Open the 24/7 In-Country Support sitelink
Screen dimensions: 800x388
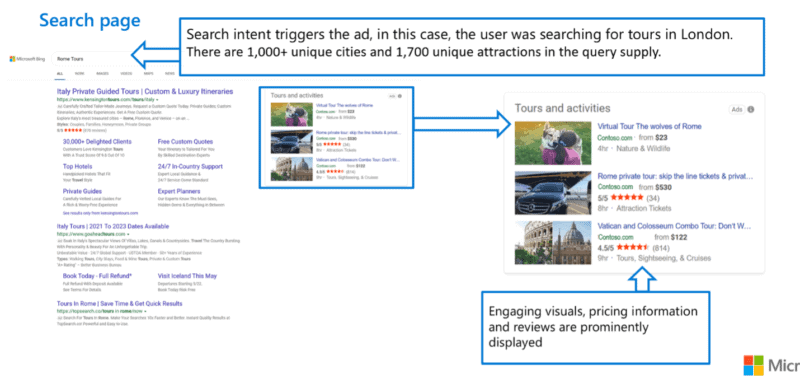tap(190, 166)
